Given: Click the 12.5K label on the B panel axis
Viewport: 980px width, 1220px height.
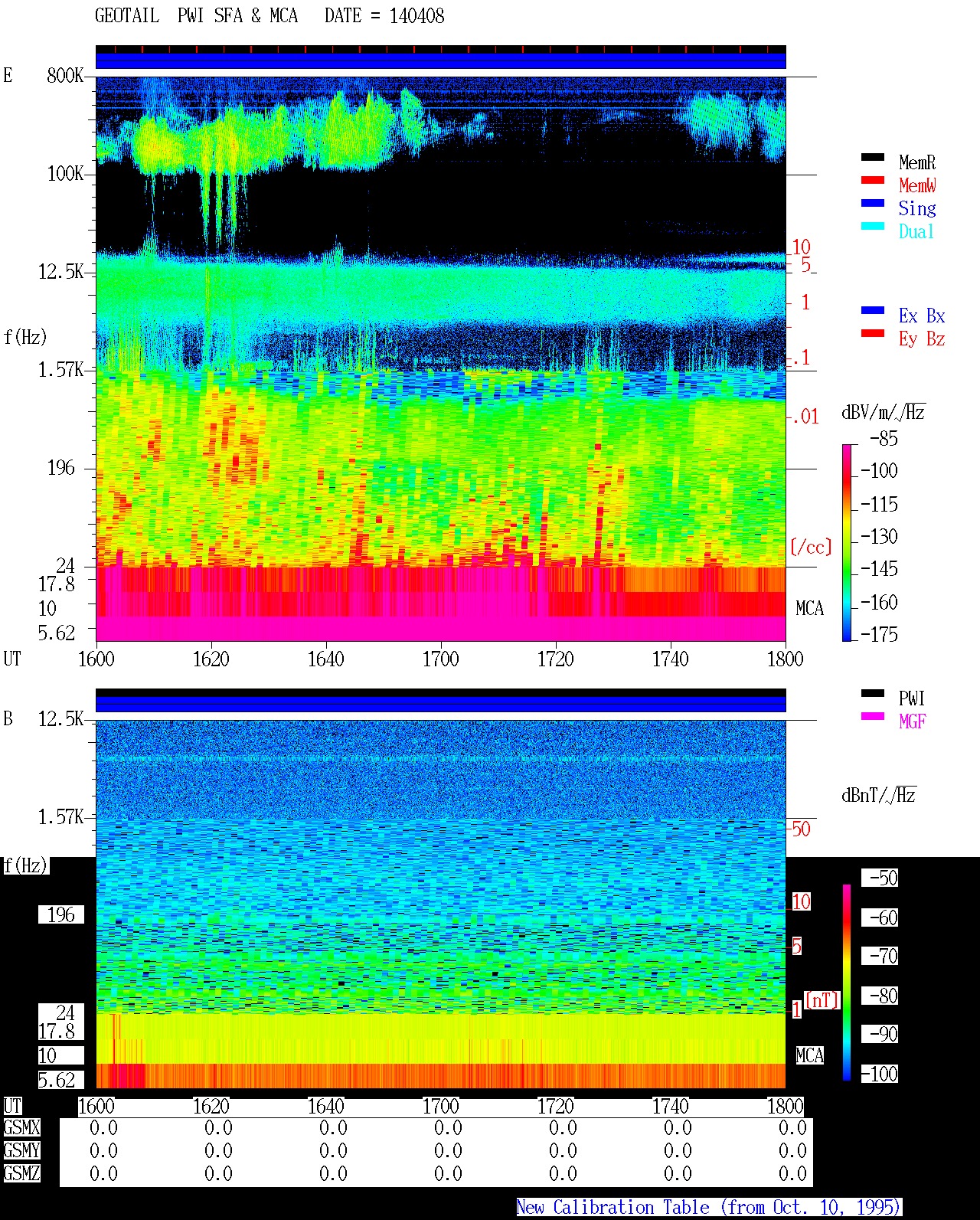Looking at the screenshot, I should tap(60, 718).
